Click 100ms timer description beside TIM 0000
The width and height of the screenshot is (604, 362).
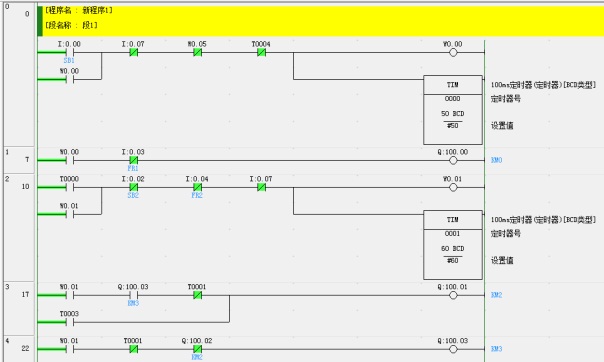point(543,85)
